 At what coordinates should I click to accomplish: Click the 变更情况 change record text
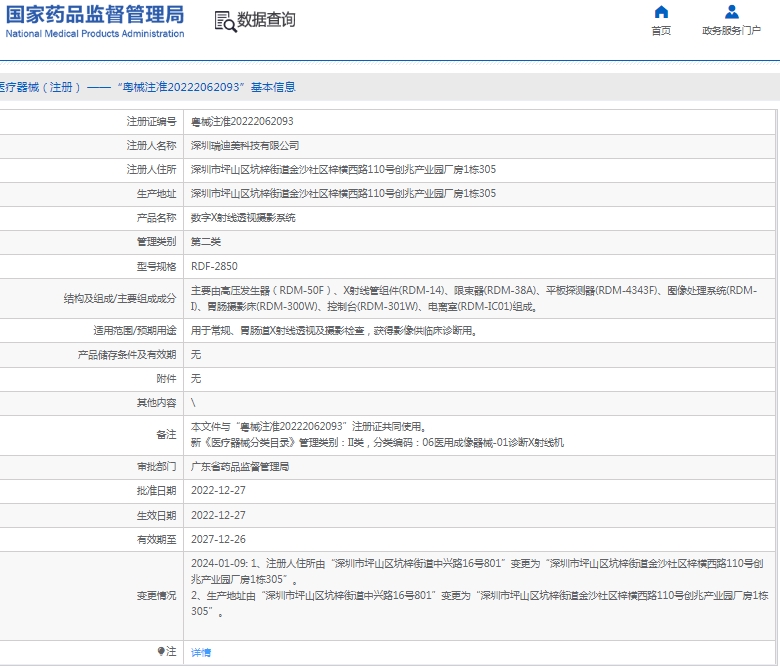(480, 587)
